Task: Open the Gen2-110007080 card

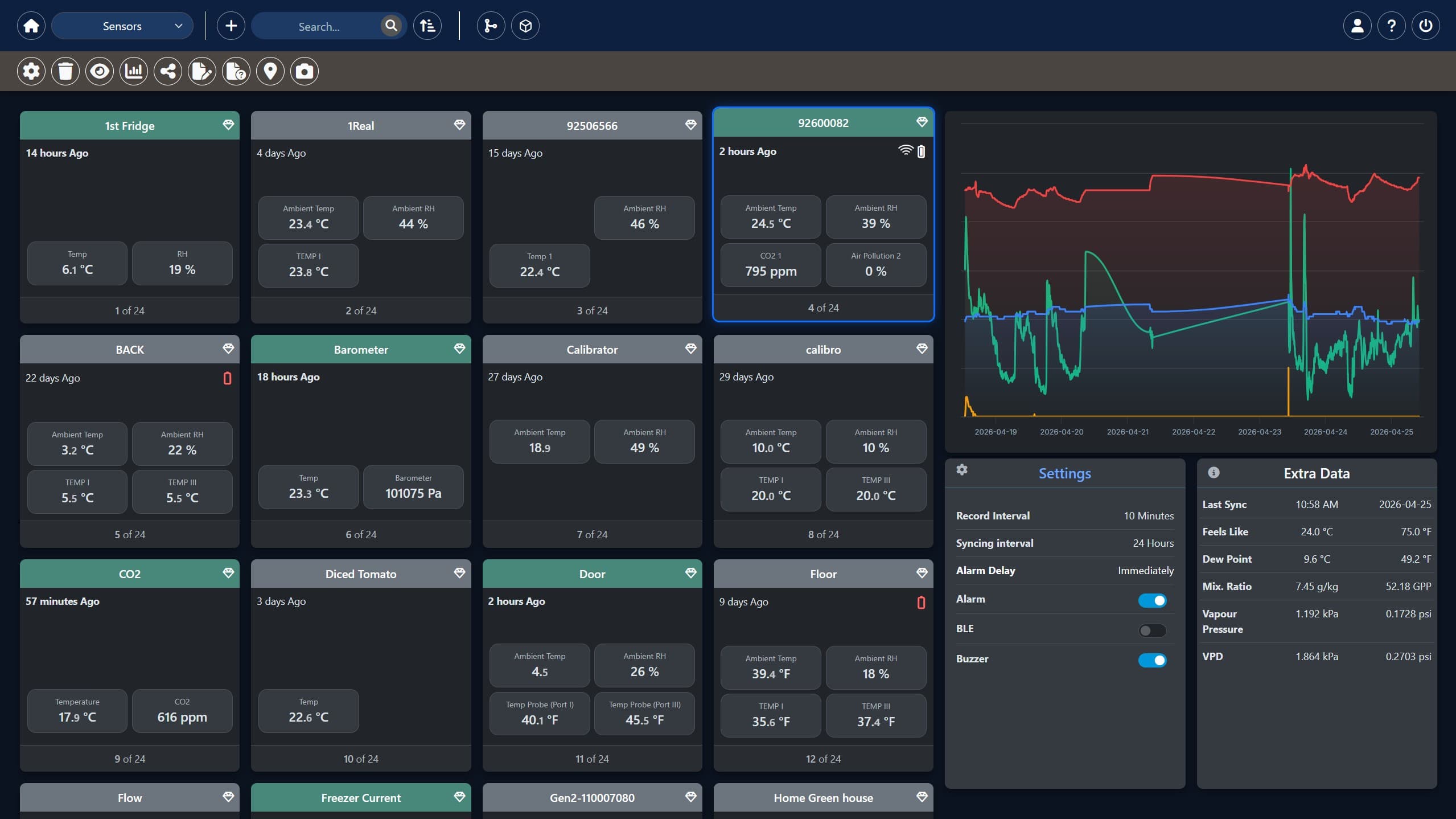Action: pos(592,797)
